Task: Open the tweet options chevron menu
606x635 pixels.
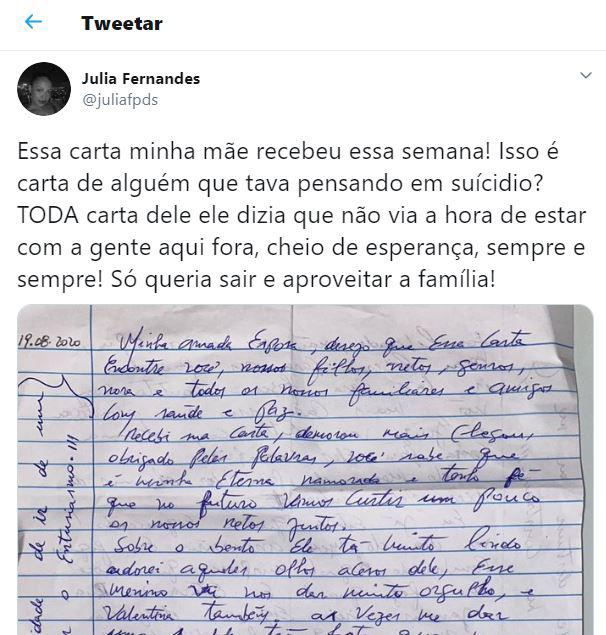Action: [x=586, y=77]
